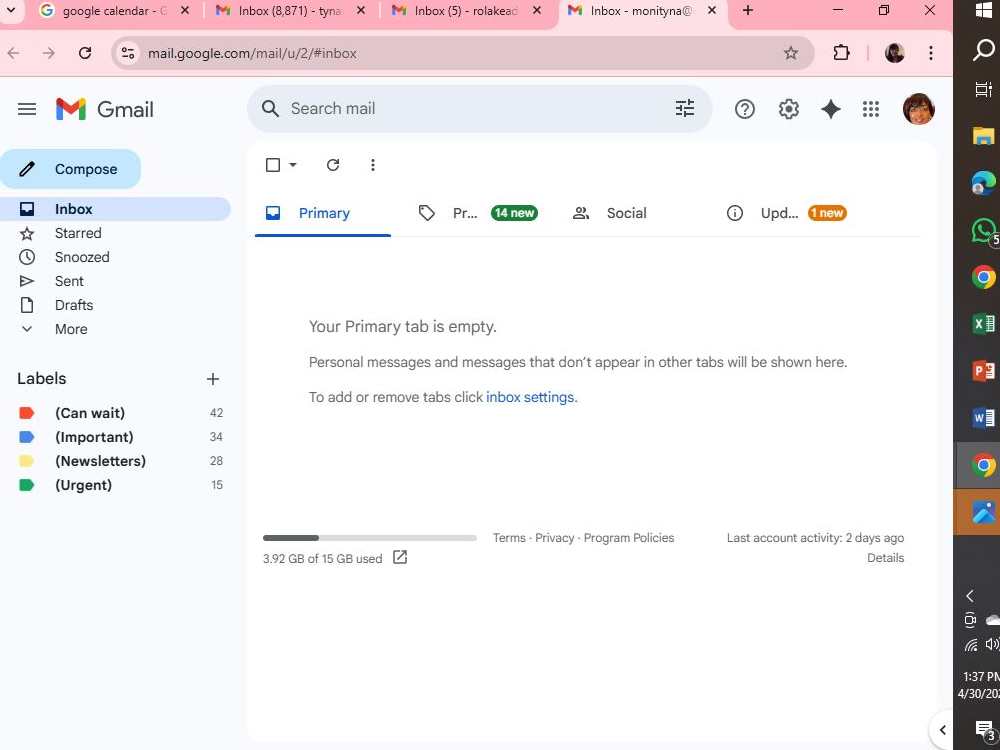The height and width of the screenshot is (750, 1000).
Task: Go back in browser history
Action: [13, 54]
